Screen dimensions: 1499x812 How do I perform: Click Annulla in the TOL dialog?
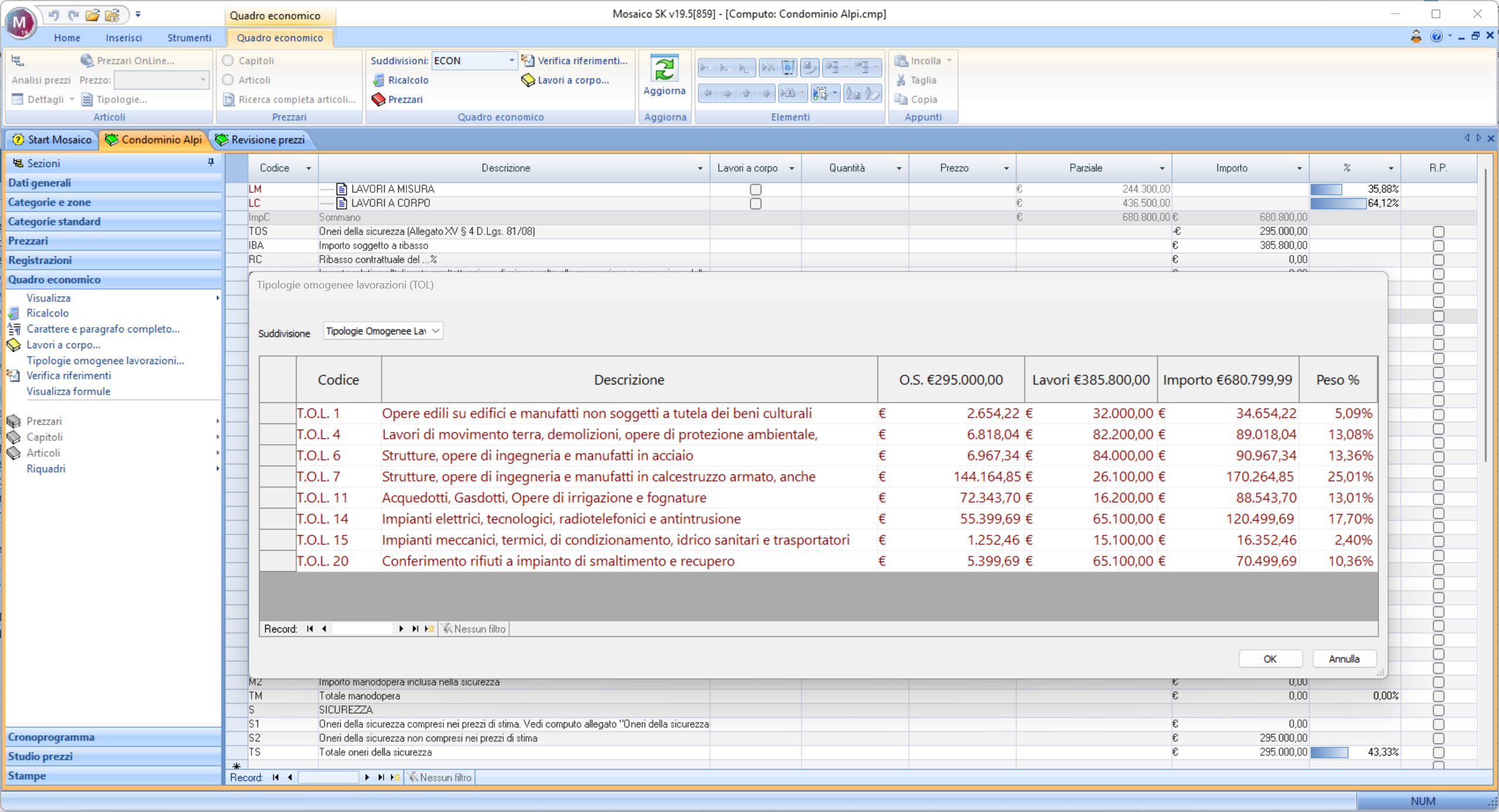coord(1344,659)
